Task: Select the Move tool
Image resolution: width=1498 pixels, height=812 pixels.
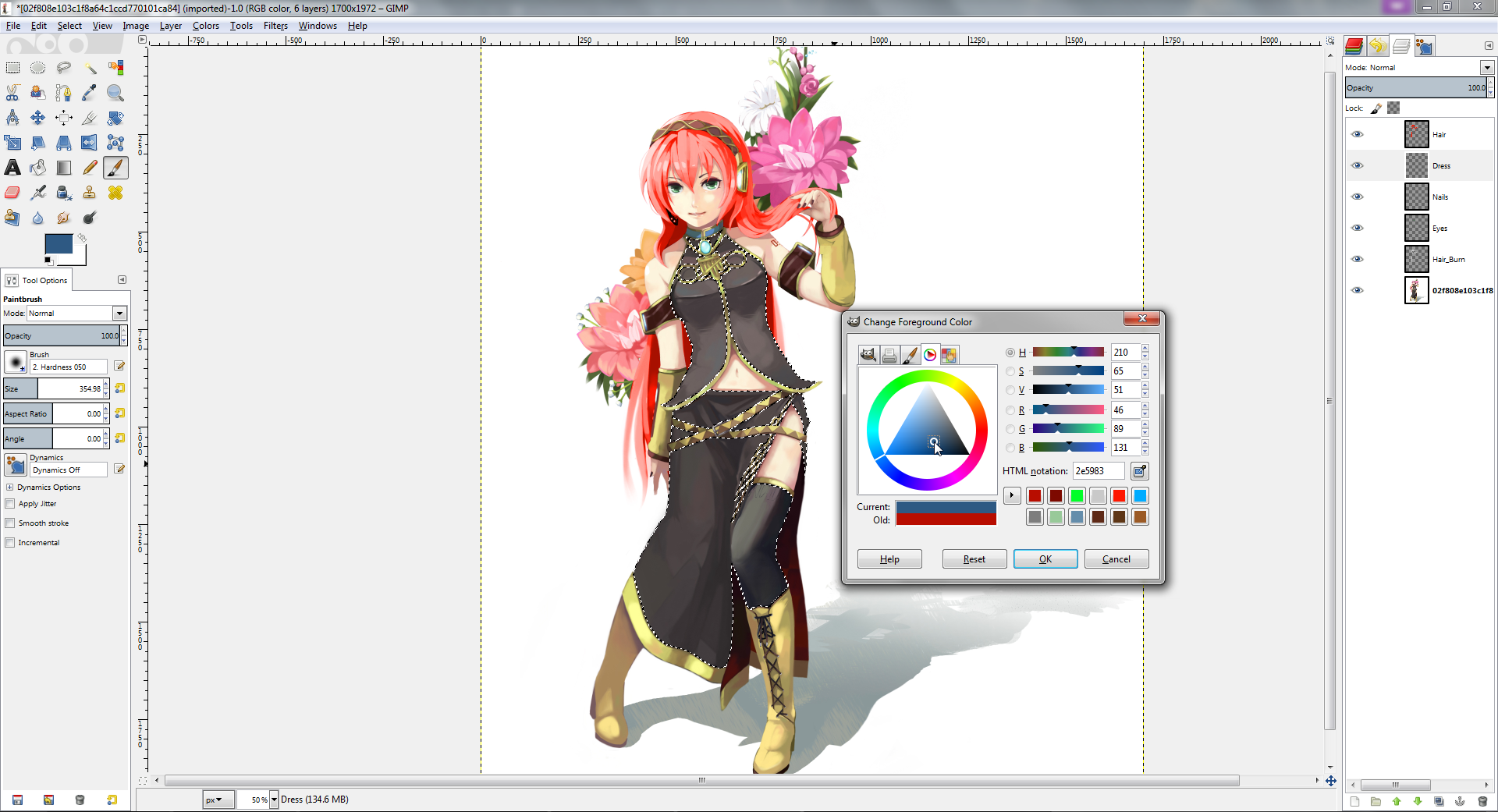Action: point(38,118)
